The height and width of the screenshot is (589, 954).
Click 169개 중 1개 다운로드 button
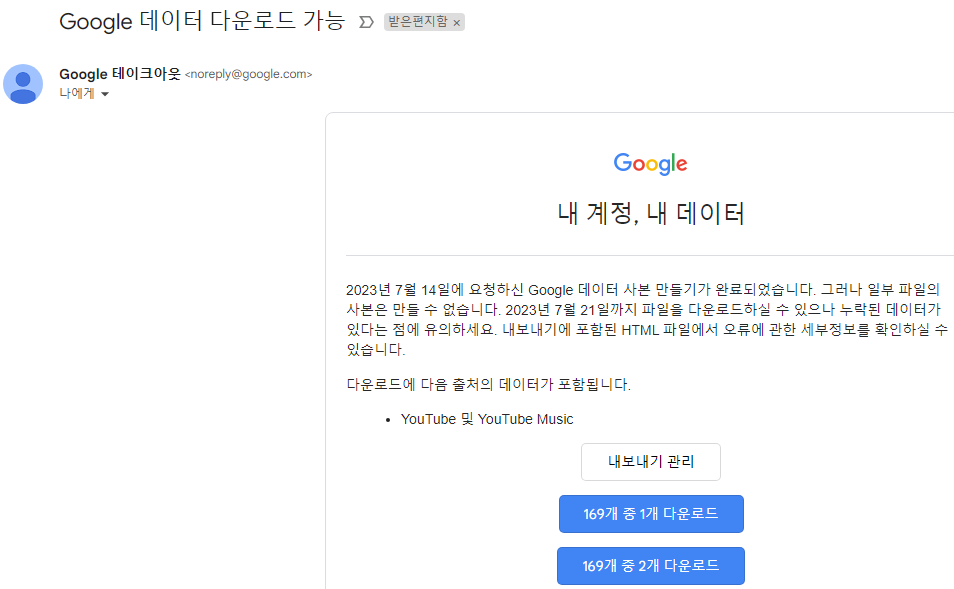point(651,514)
